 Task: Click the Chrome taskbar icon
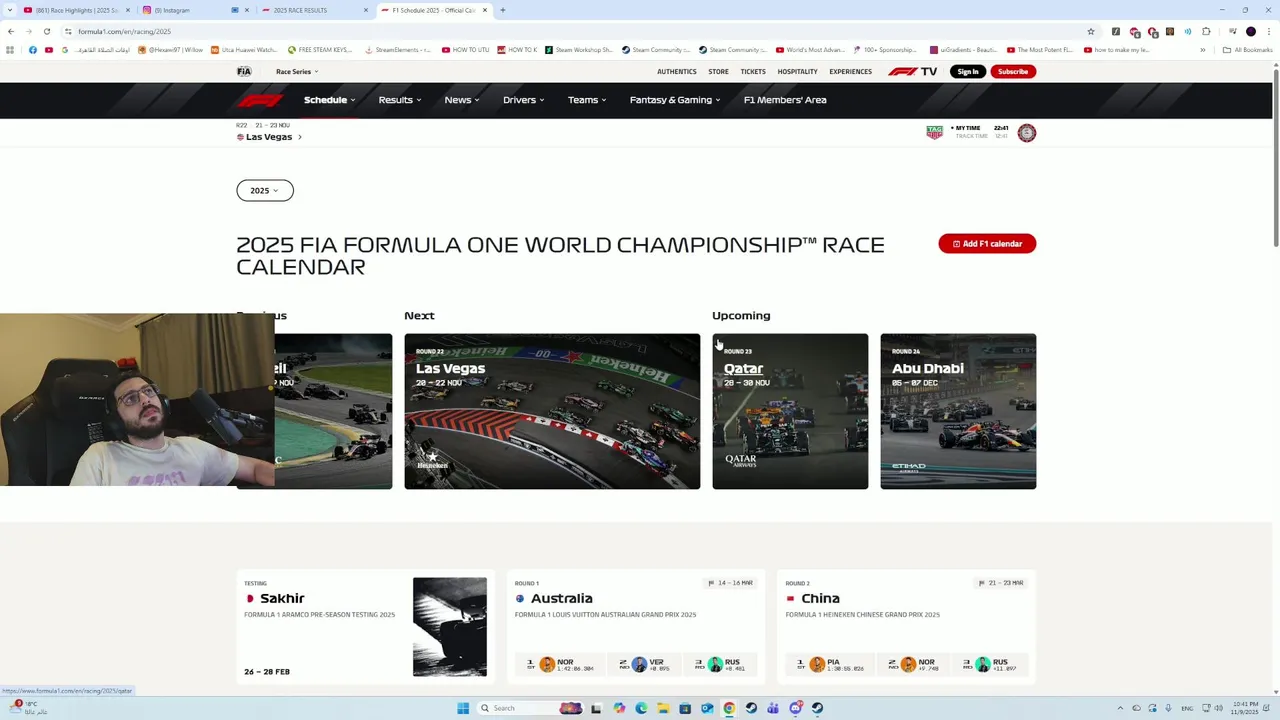pyautogui.click(x=729, y=708)
